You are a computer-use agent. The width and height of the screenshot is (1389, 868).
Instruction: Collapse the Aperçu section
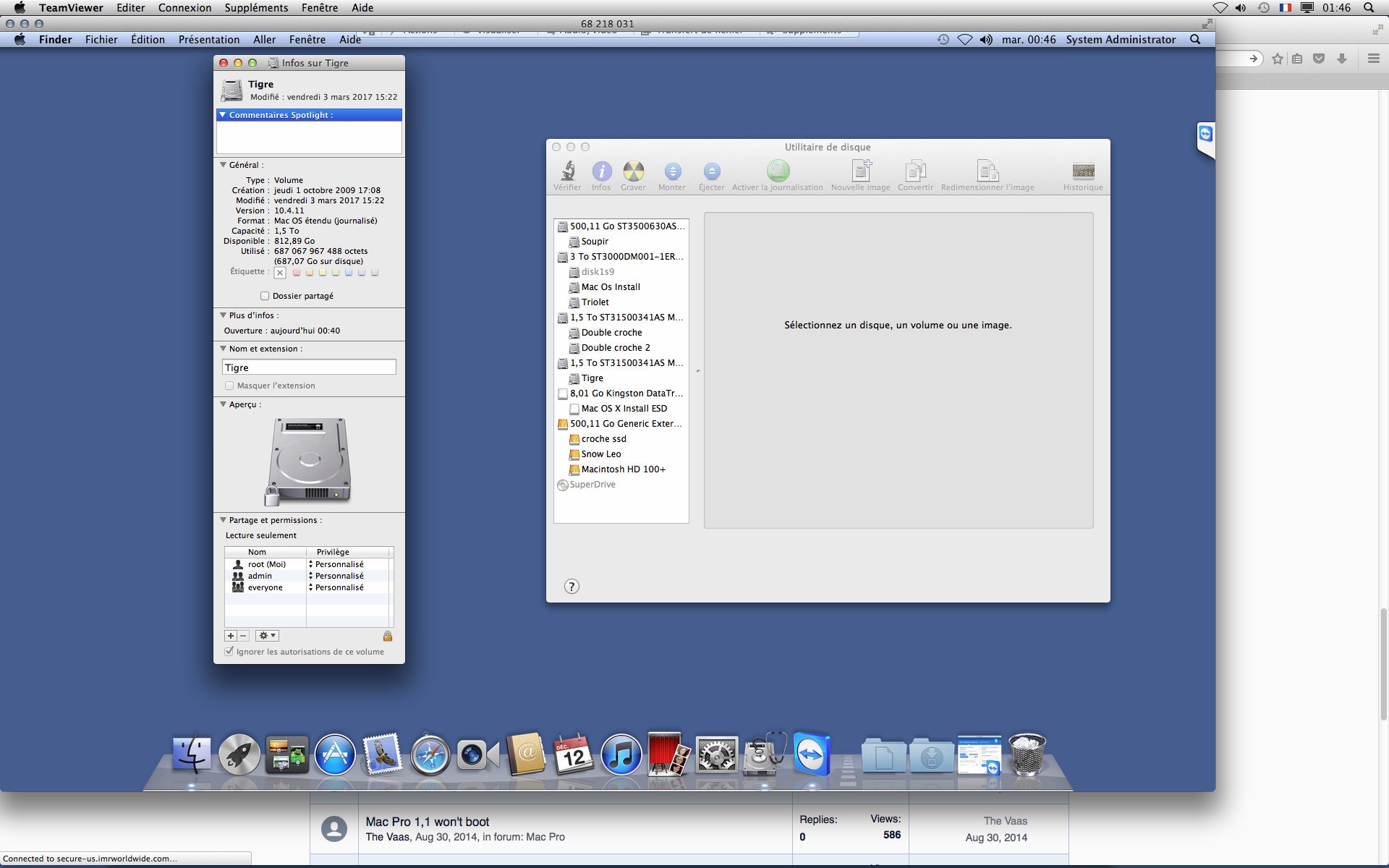(223, 404)
